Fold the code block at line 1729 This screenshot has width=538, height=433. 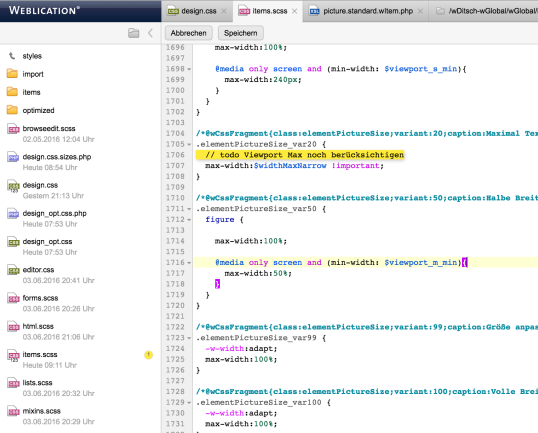[189, 402]
